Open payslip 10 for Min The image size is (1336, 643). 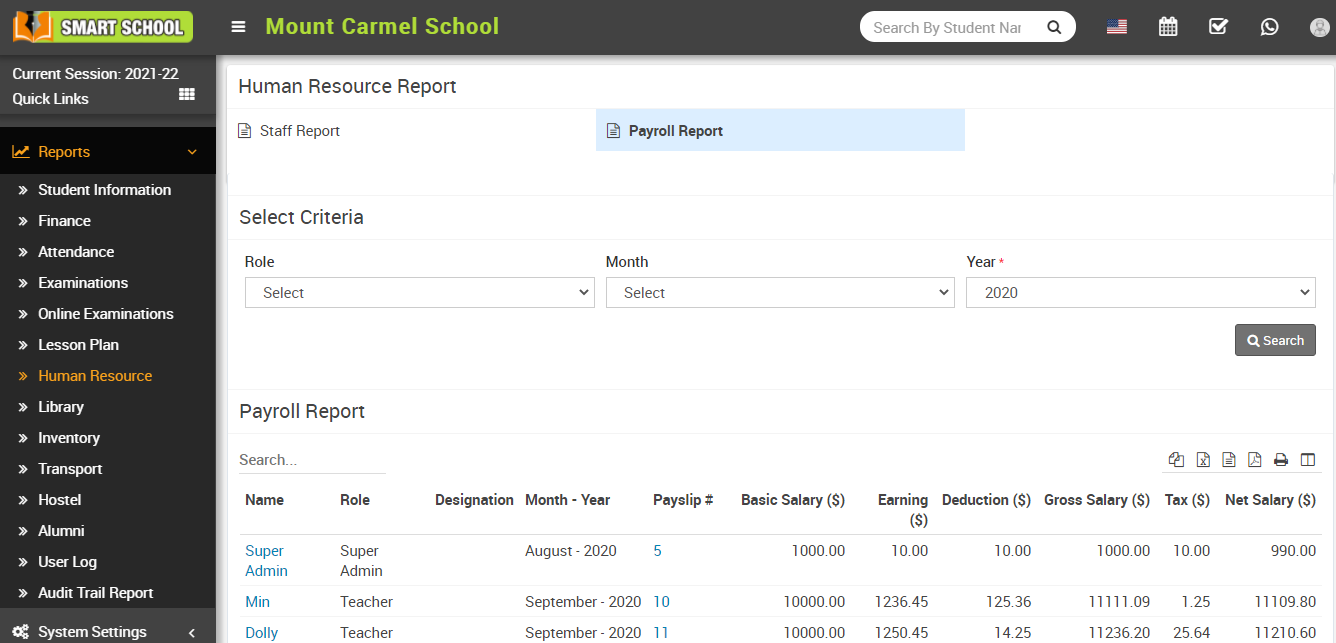(661, 601)
